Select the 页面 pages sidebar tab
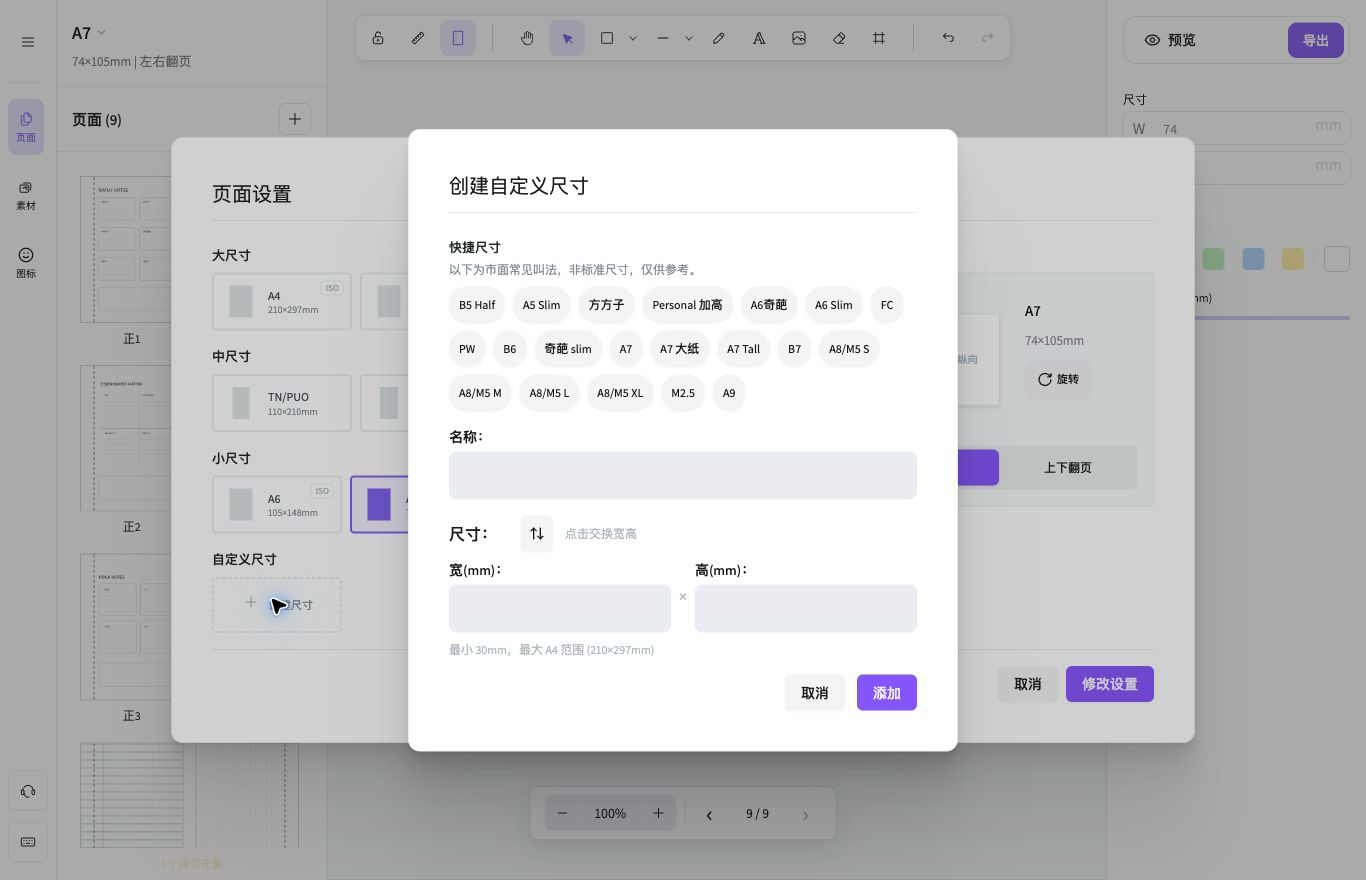This screenshot has width=1366, height=880. pyautogui.click(x=26, y=127)
